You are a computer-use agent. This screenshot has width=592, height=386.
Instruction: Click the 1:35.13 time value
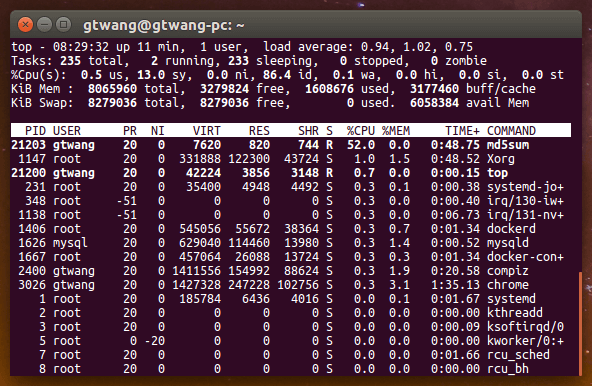[455, 284]
